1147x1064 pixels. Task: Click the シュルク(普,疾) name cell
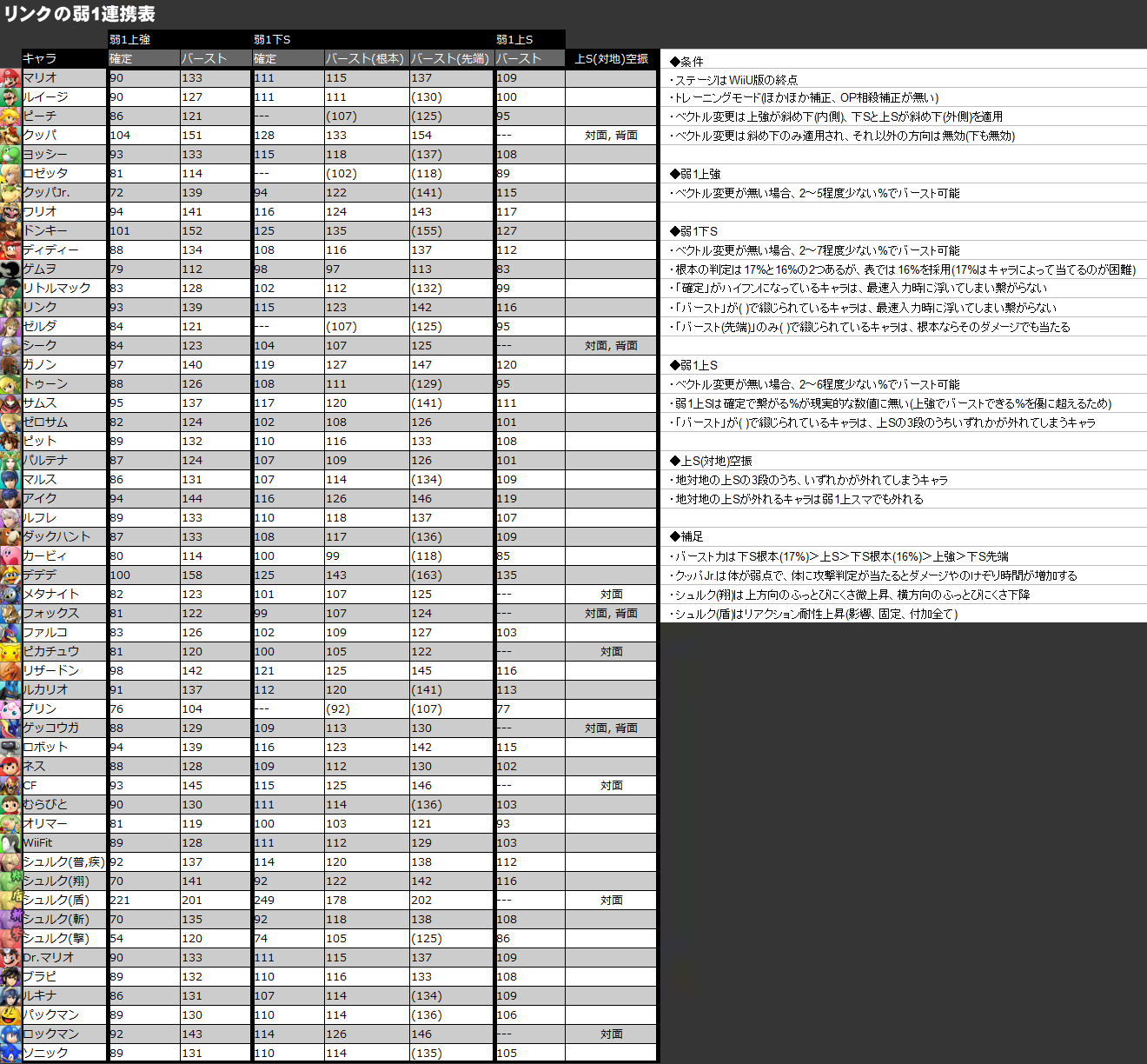tap(63, 861)
